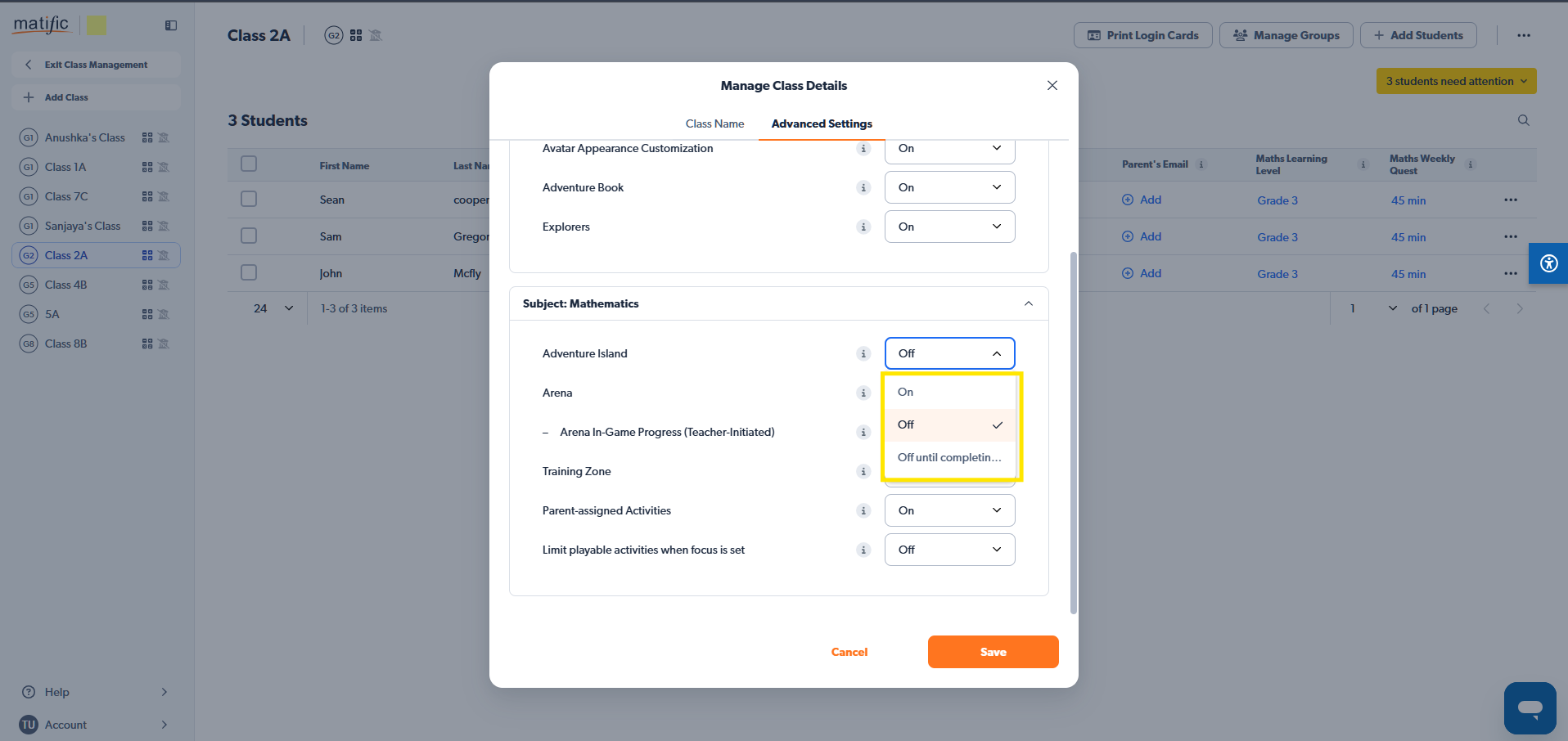This screenshot has height=741, width=1568.
Task: Check the select-all students checkbox
Action: (250, 164)
